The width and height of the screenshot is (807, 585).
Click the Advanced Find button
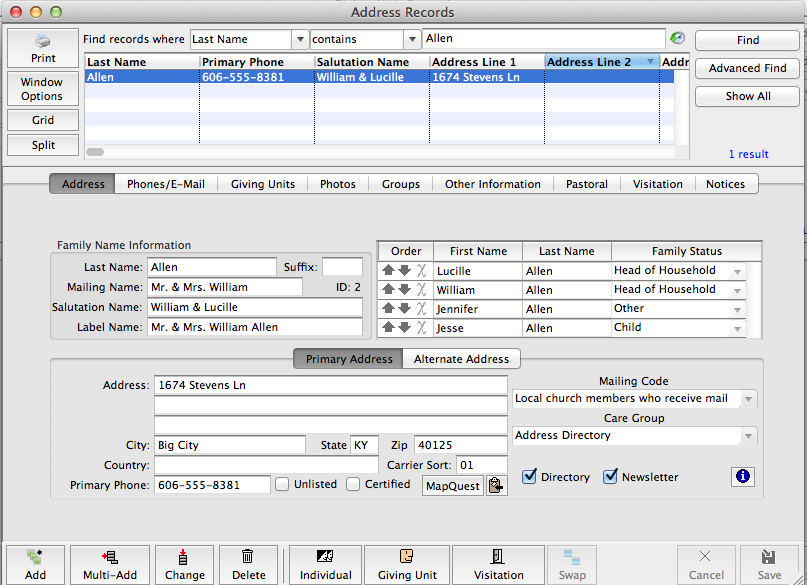pyautogui.click(x=747, y=68)
